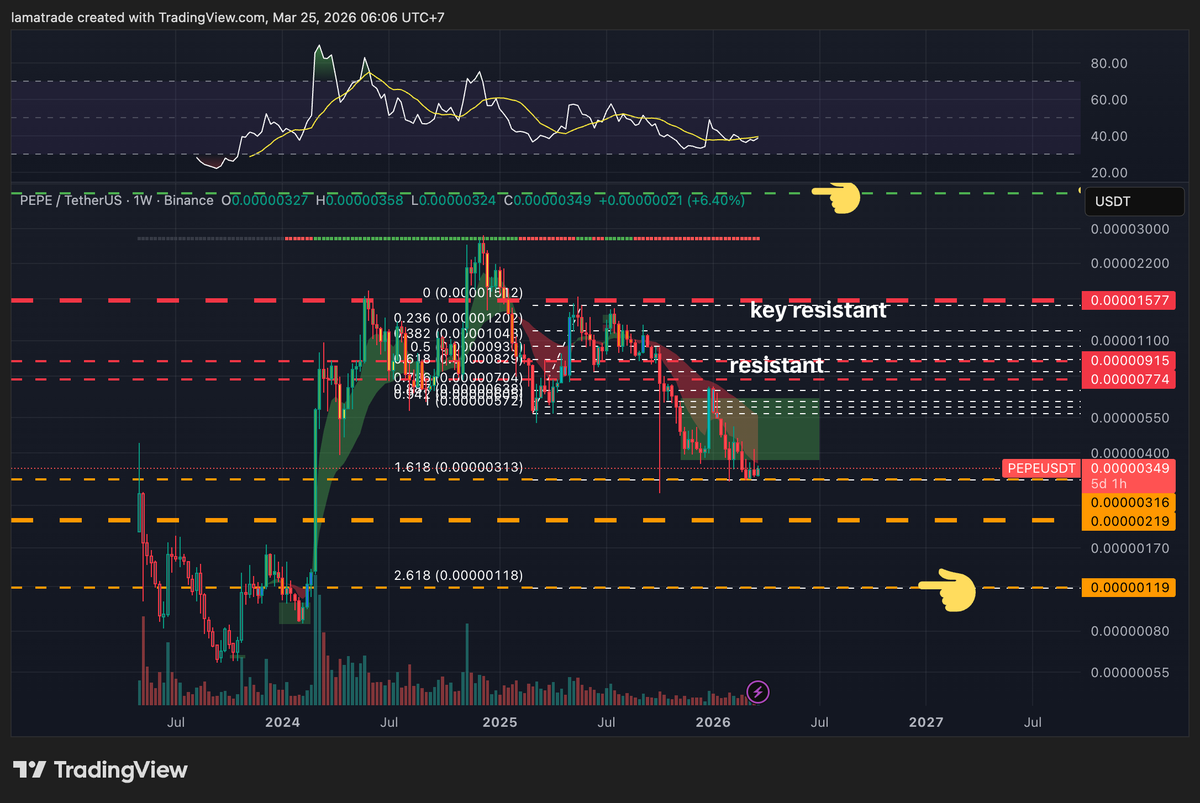Select the lower 'resistant' text annotation
The width and height of the screenshot is (1200, 803).
point(776,366)
